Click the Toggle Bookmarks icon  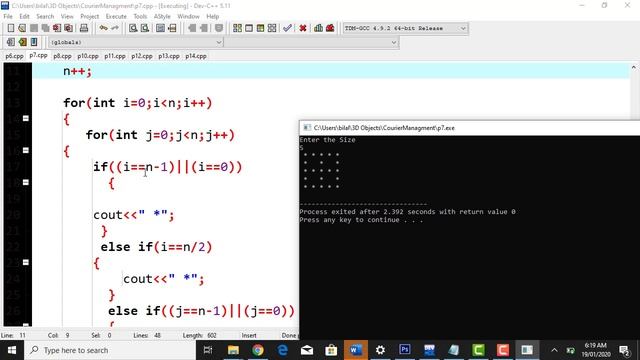coord(22,42)
